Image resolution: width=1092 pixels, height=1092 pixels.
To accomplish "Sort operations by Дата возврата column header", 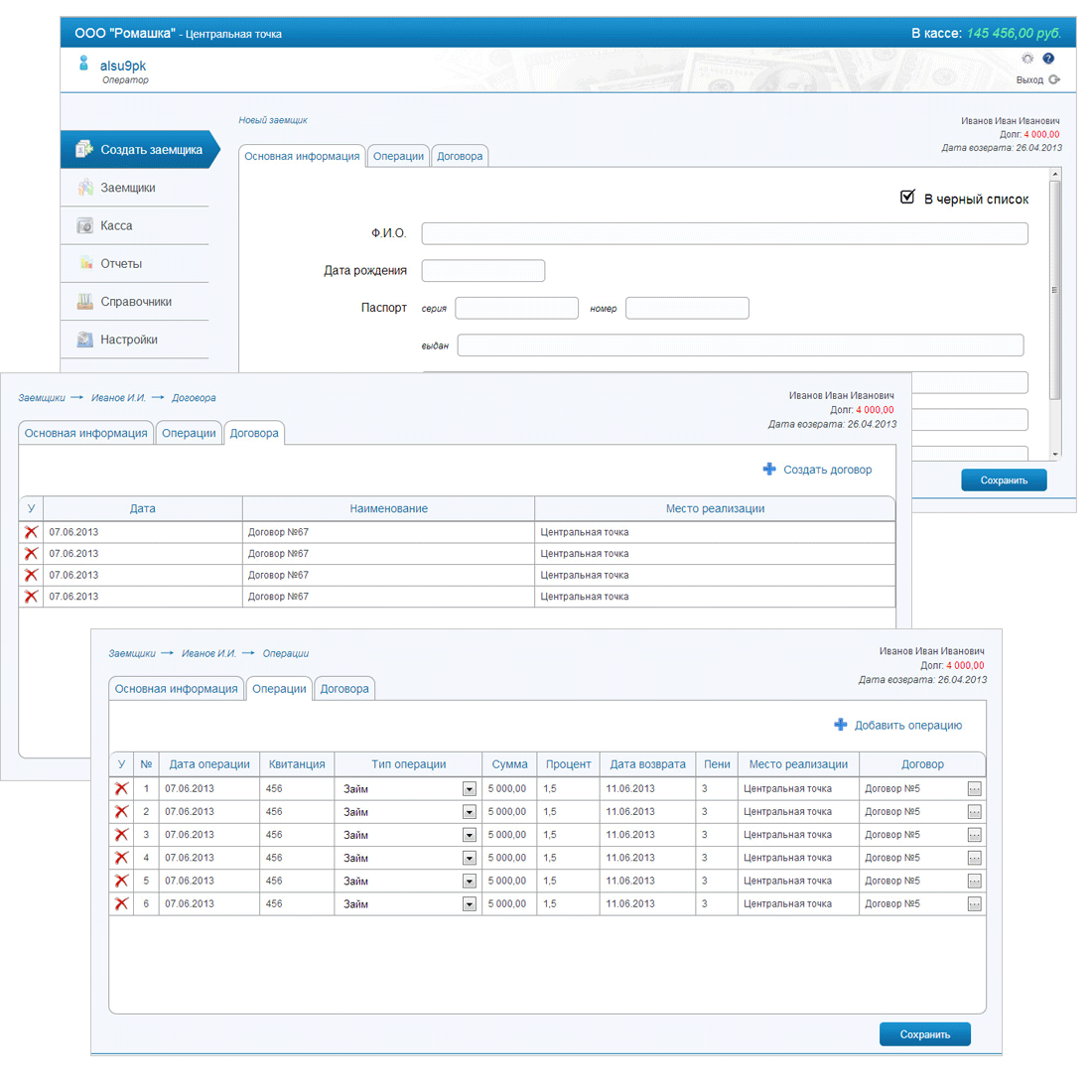I will pyautogui.click(x=647, y=764).
